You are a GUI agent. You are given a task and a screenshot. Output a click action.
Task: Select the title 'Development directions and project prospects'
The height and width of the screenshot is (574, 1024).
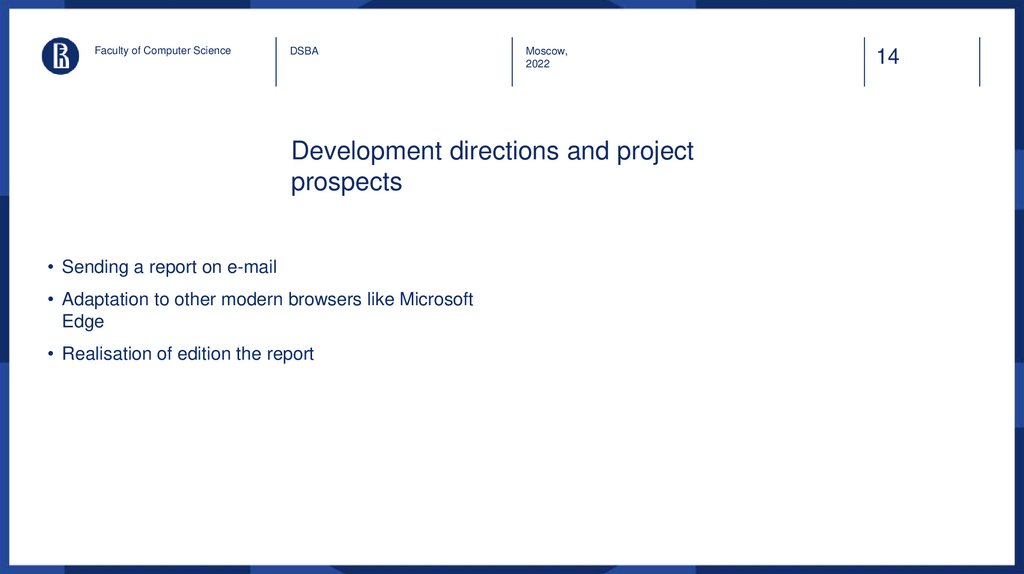click(492, 167)
